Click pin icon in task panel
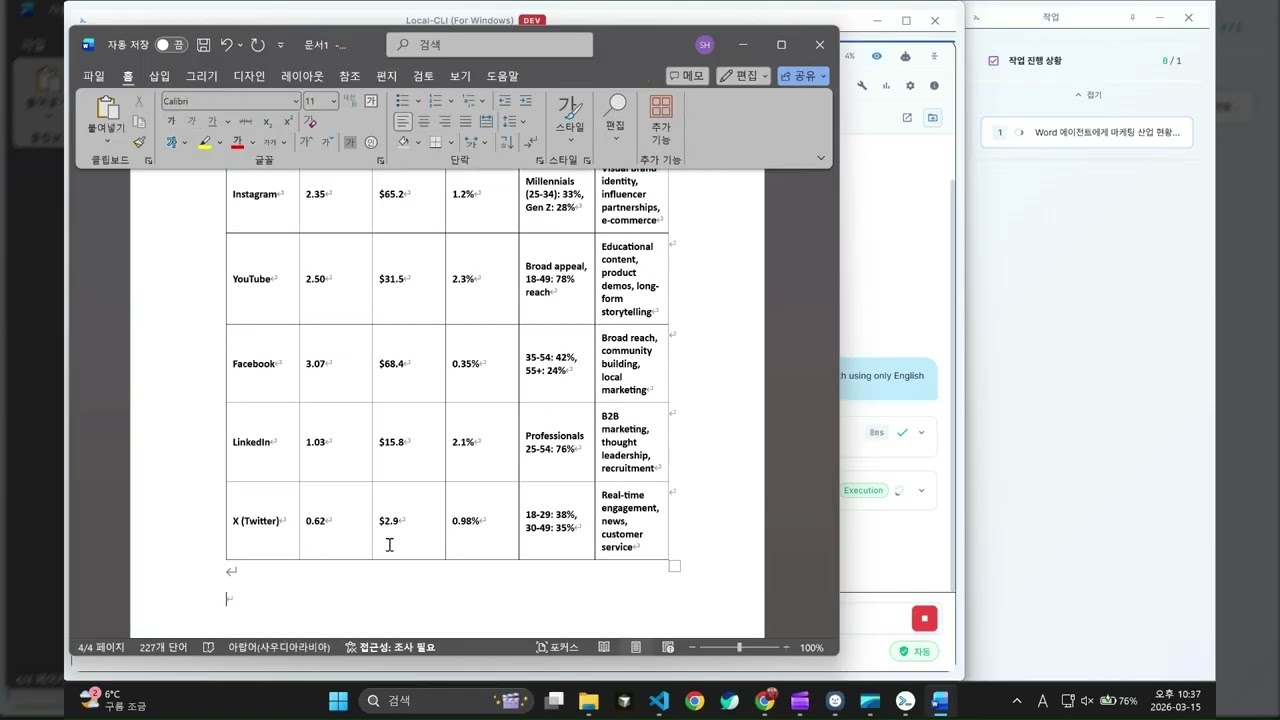This screenshot has height=720, width=1280. (x=1133, y=17)
